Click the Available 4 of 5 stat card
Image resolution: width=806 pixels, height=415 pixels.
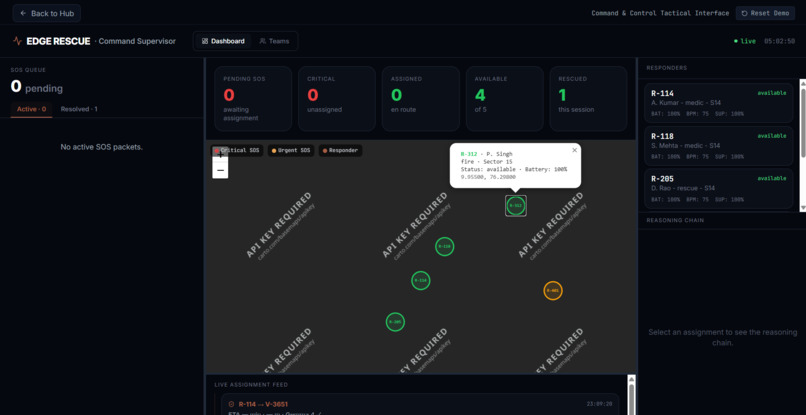coord(505,98)
